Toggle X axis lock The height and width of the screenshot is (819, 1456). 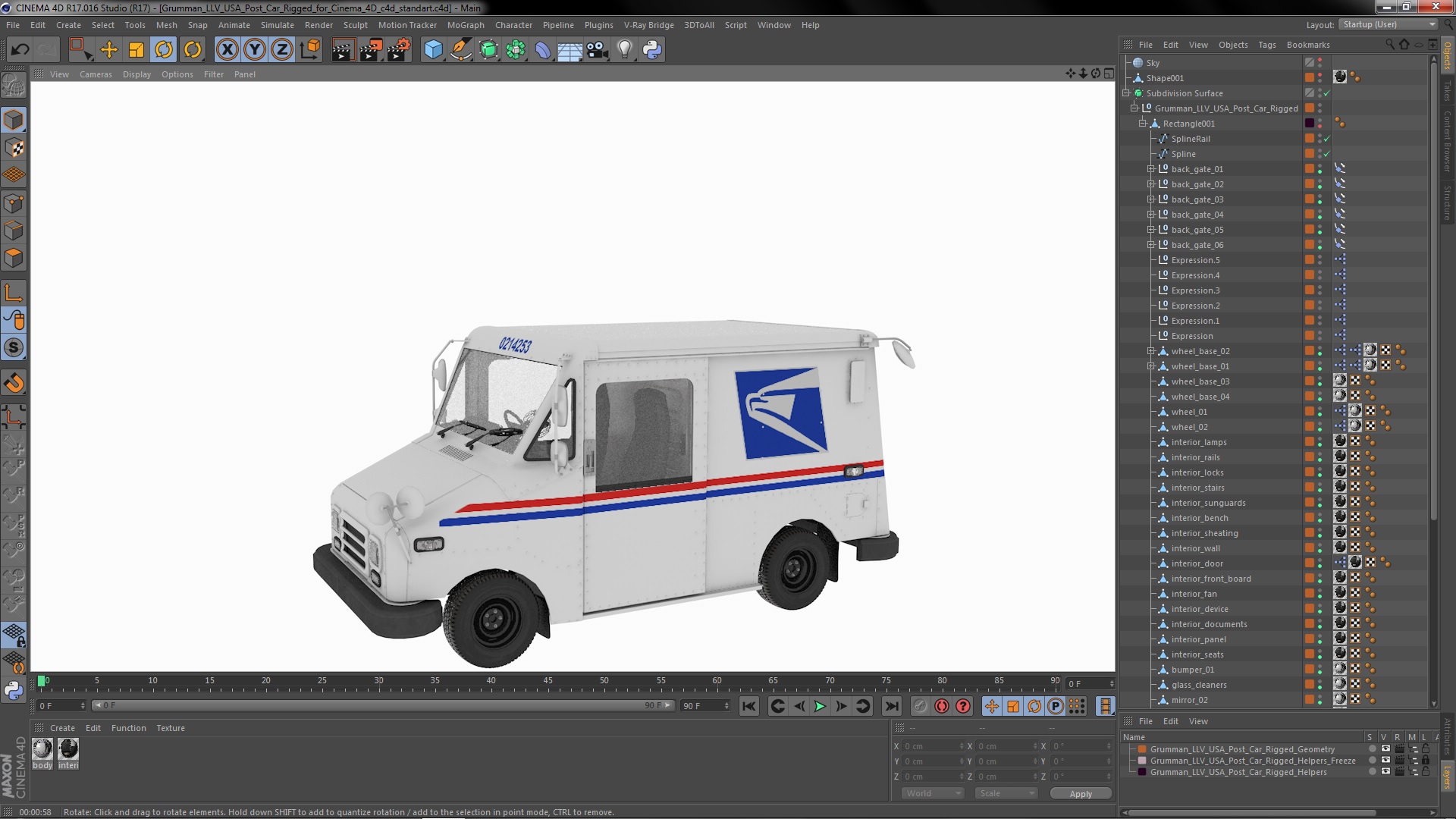click(227, 50)
